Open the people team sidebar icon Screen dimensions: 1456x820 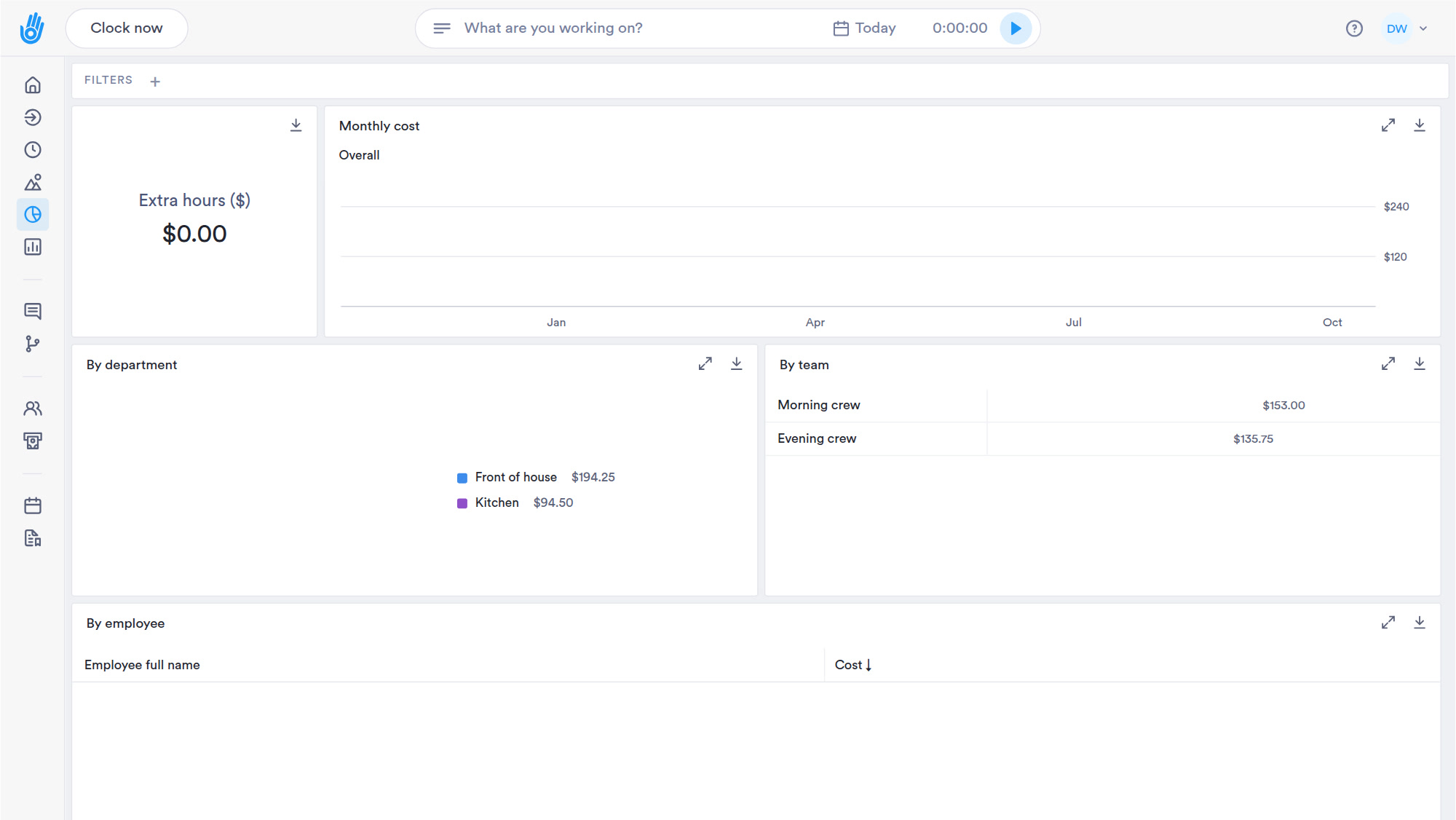pos(33,409)
